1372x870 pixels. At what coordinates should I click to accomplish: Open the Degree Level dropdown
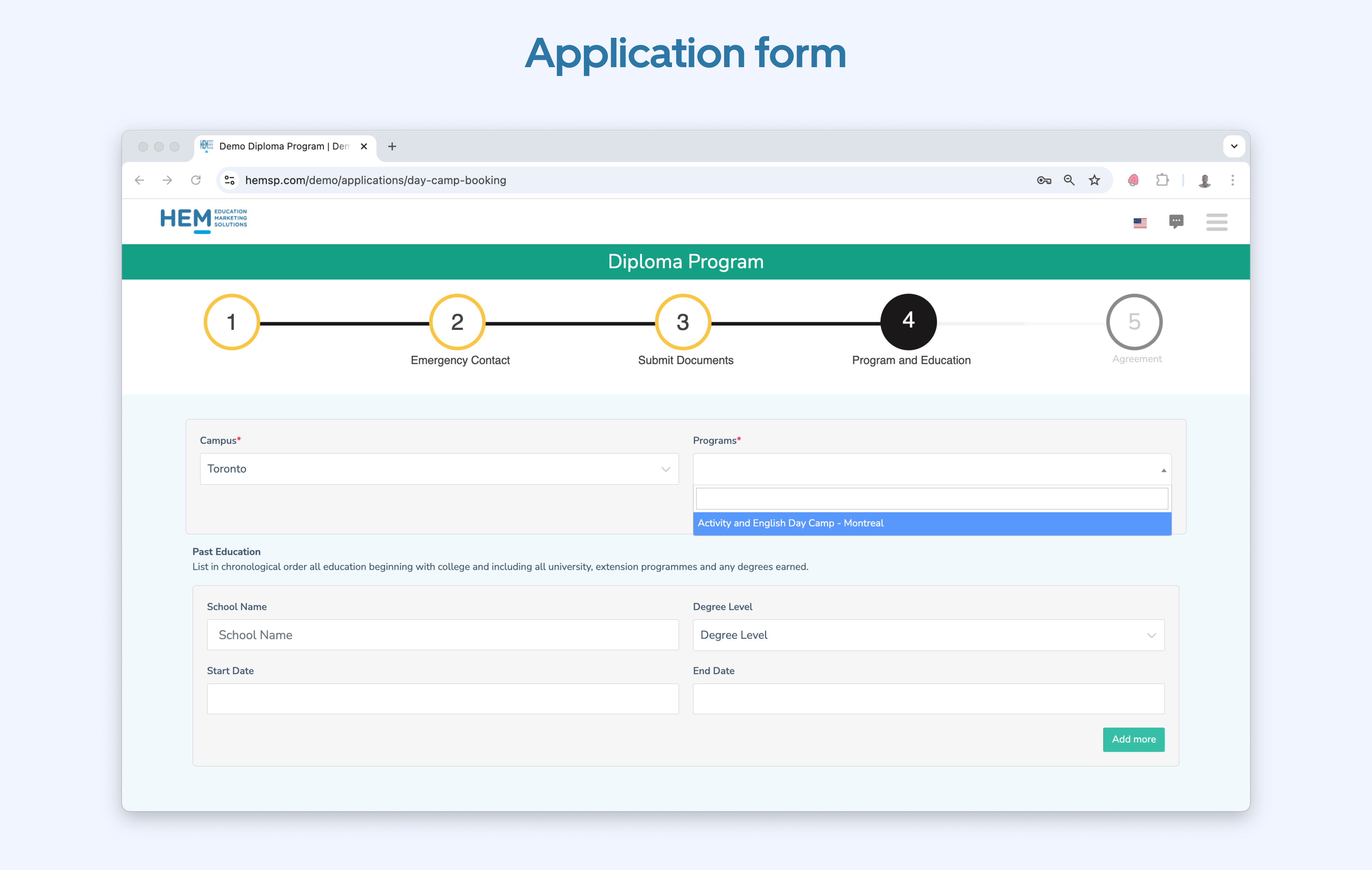coord(929,635)
